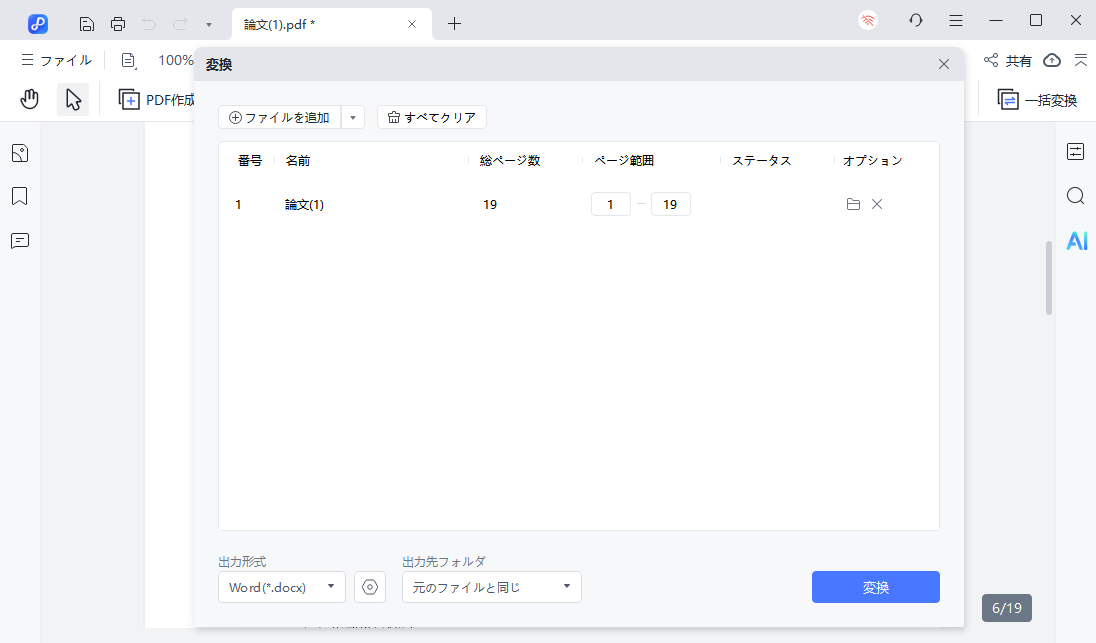Expand the Word(*.docx) output format dropdown
This screenshot has height=643, width=1096.
click(330, 587)
